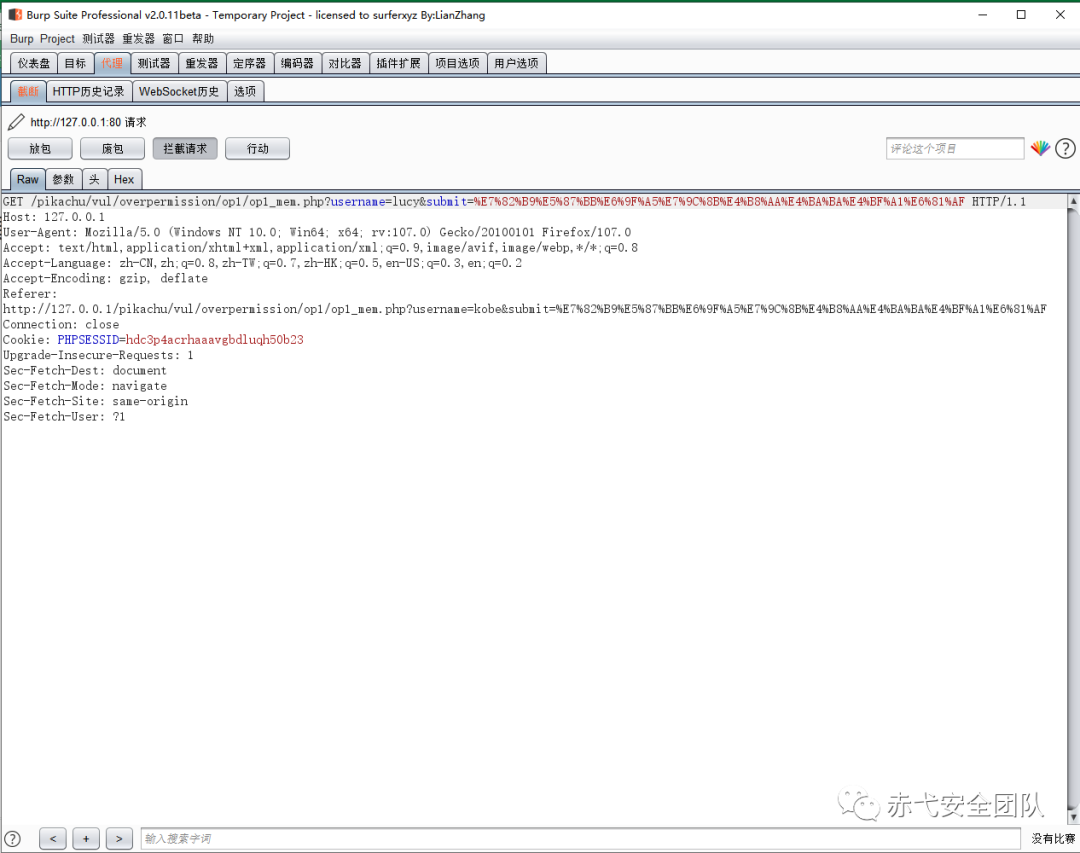The width and height of the screenshot is (1080, 853).
Task: Click the 输入搜索字词 search field
Action: tap(581, 839)
